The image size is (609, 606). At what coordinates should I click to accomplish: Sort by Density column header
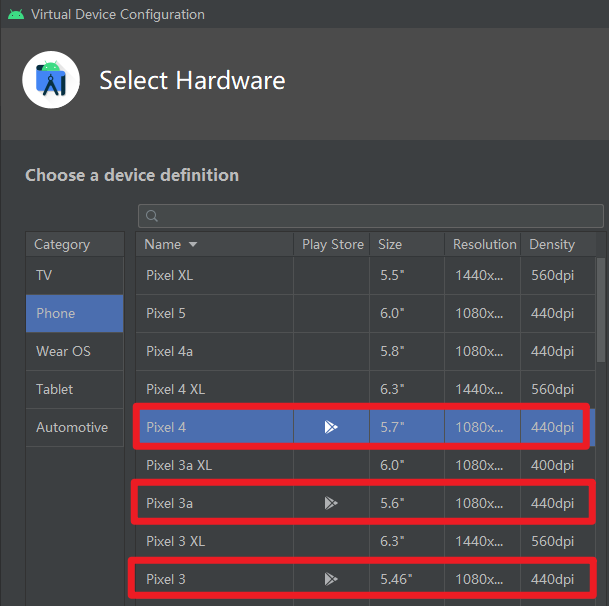point(558,244)
